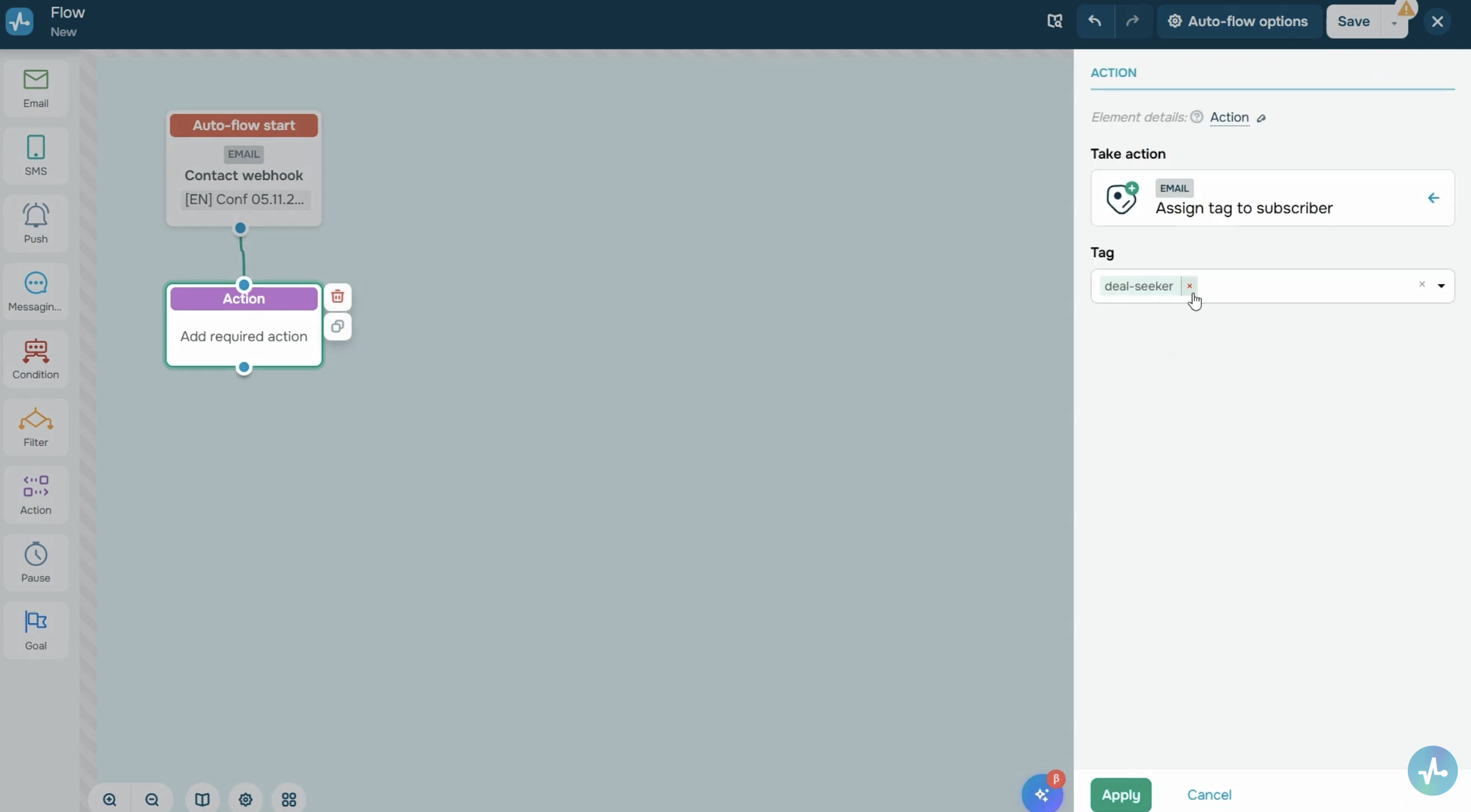Click the Action element name link
Screen dimensions: 1471x812
(x=1229, y=117)
